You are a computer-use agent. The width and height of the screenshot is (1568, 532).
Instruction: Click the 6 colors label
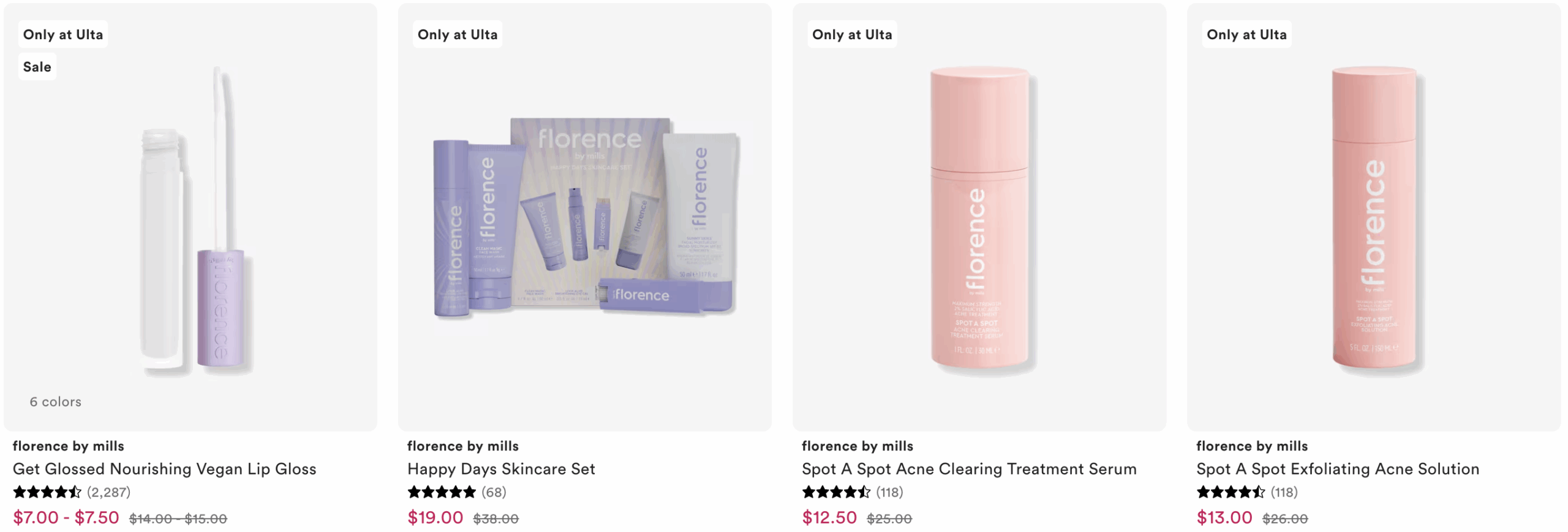pos(55,402)
